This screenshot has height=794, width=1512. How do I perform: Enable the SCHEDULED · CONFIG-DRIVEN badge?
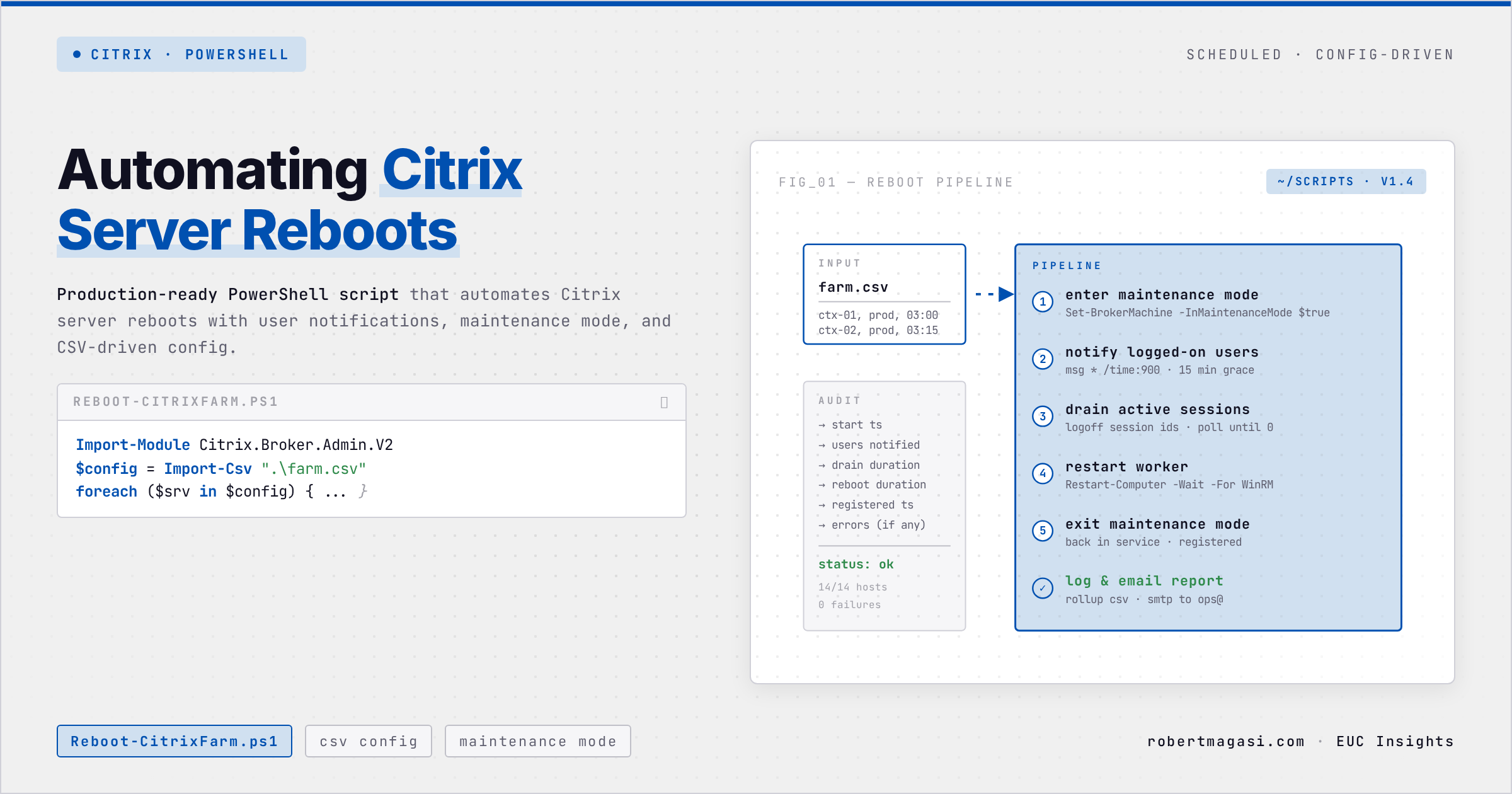tap(1320, 54)
